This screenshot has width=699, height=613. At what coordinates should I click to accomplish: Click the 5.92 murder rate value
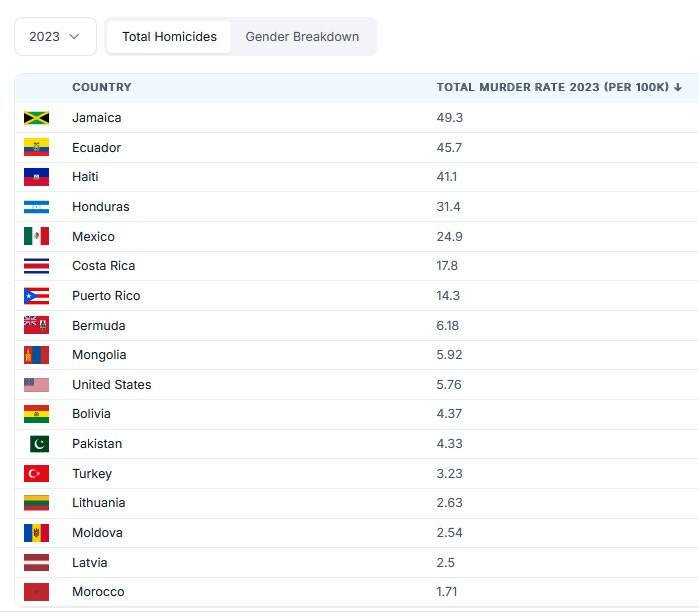[x=449, y=355]
